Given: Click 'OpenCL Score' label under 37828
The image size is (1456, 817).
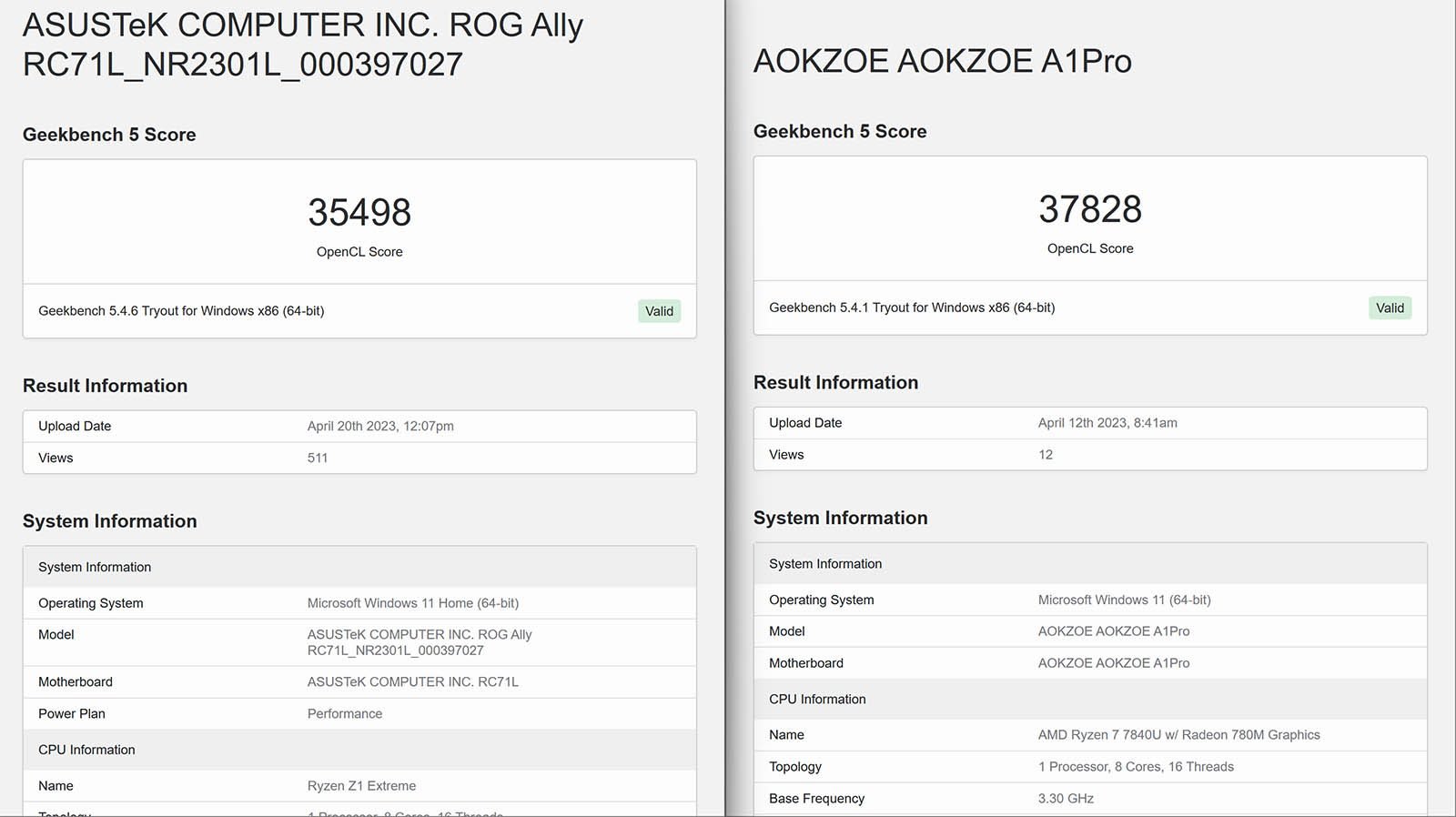Looking at the screenshot, I should (1090, 248).
